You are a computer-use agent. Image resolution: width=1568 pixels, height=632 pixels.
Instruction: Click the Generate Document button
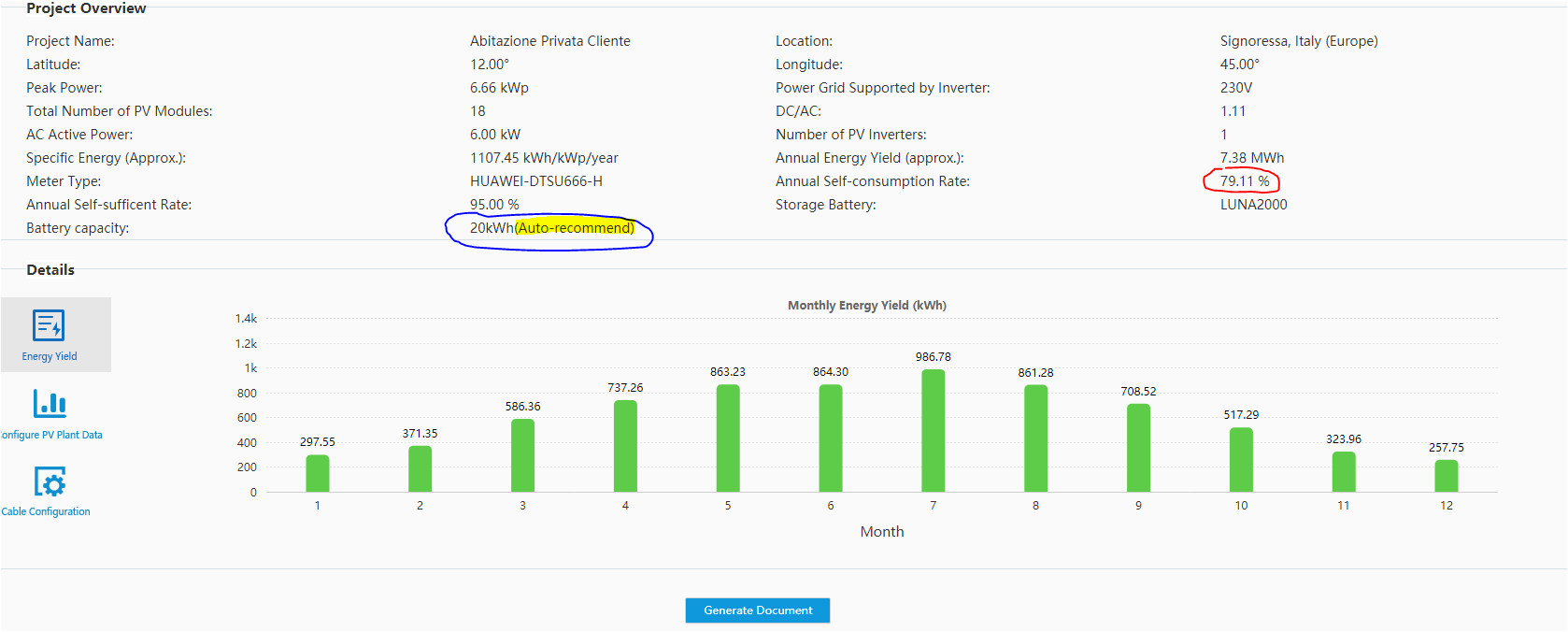(x=757, y=610)
